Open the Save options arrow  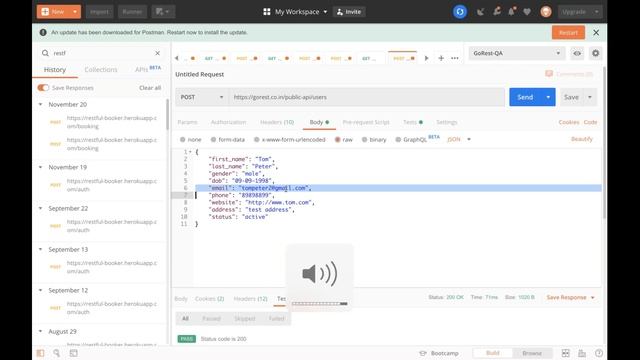click(590, 97)
